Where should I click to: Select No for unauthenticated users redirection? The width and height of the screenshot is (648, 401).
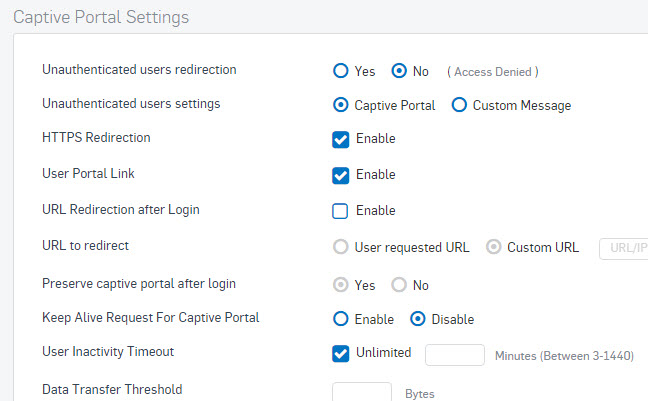pos(399,71)
